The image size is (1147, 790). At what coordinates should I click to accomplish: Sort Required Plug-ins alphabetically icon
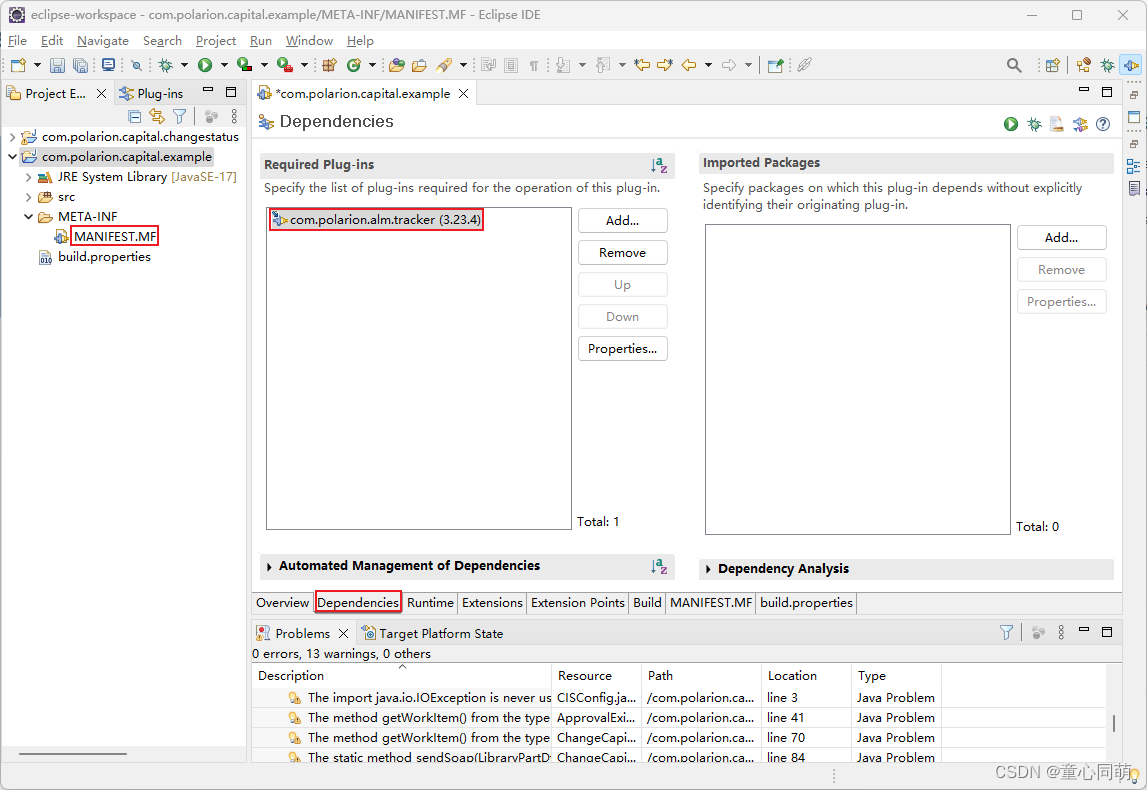point(659,165)
